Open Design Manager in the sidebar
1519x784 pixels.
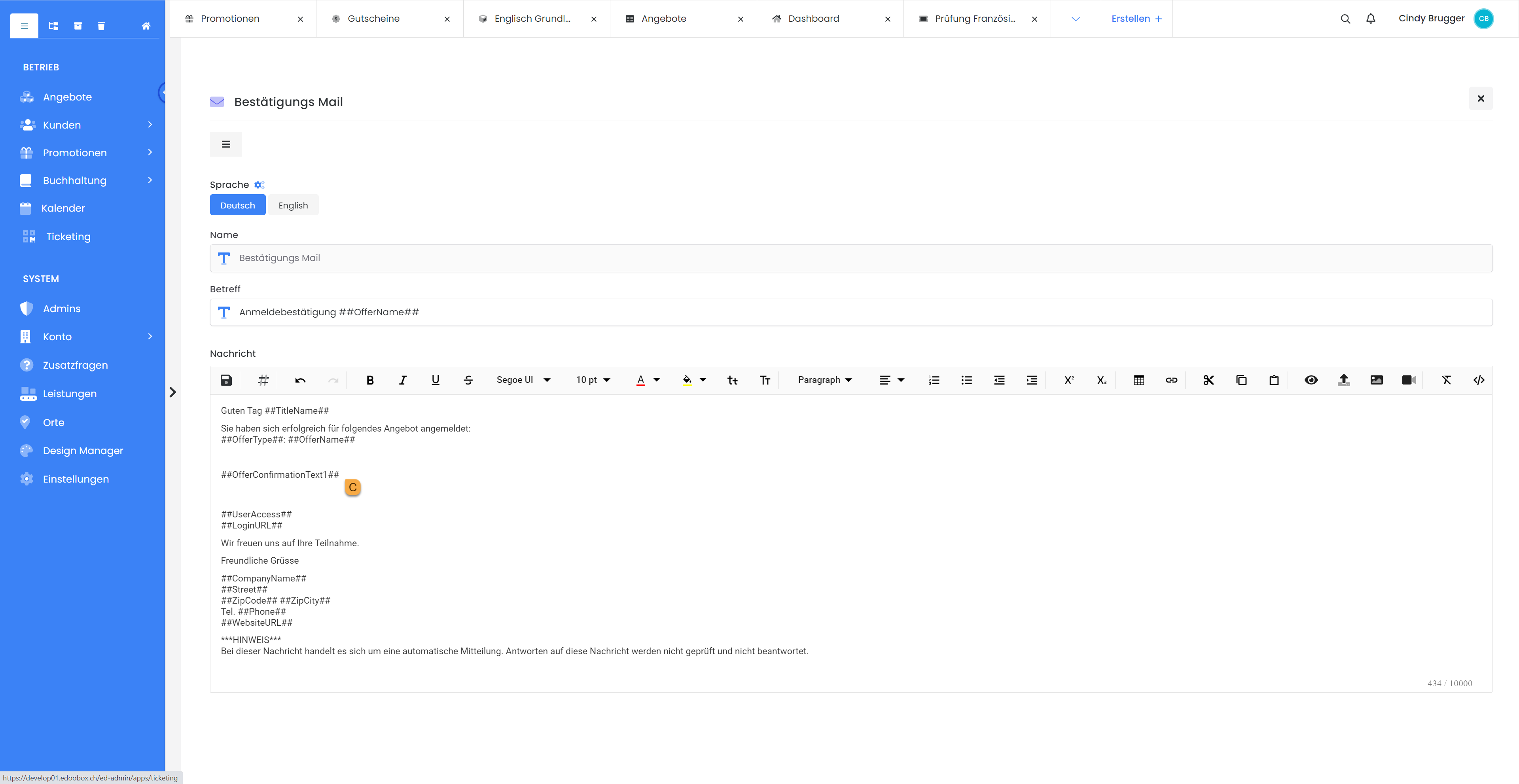coord(83,451)
